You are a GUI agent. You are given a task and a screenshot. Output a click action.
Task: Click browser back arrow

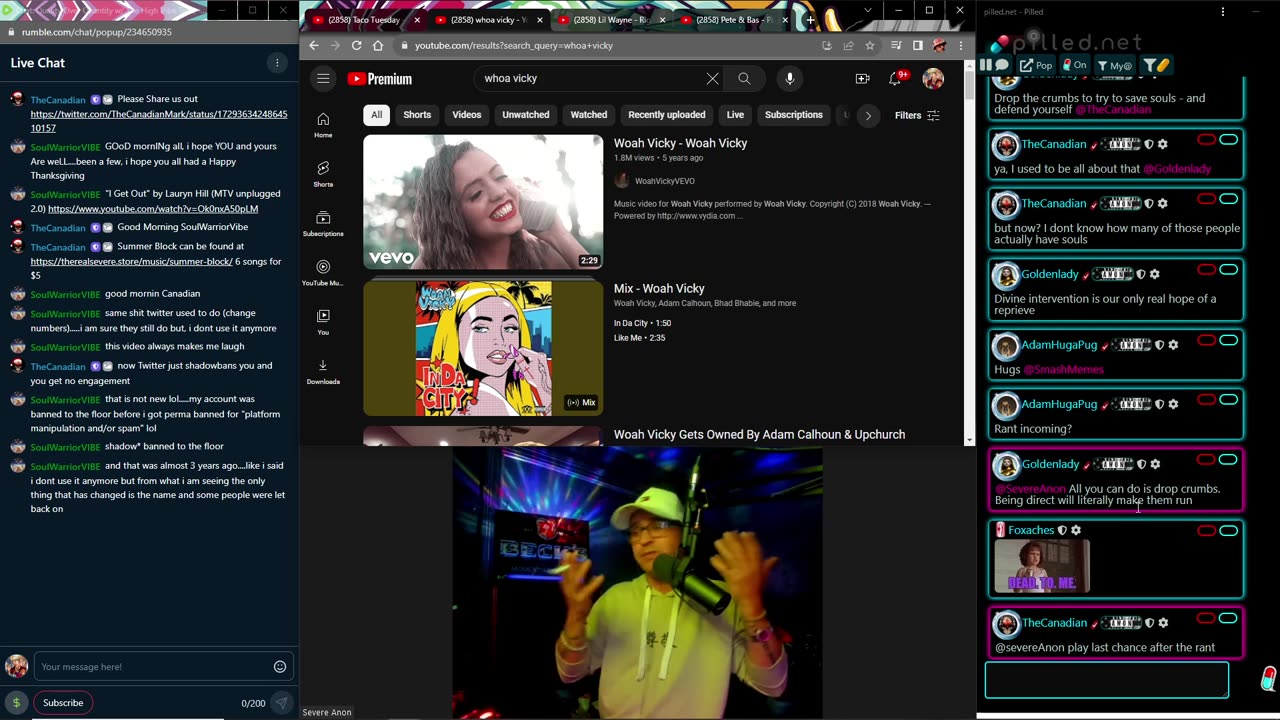[x=314, y=45]
